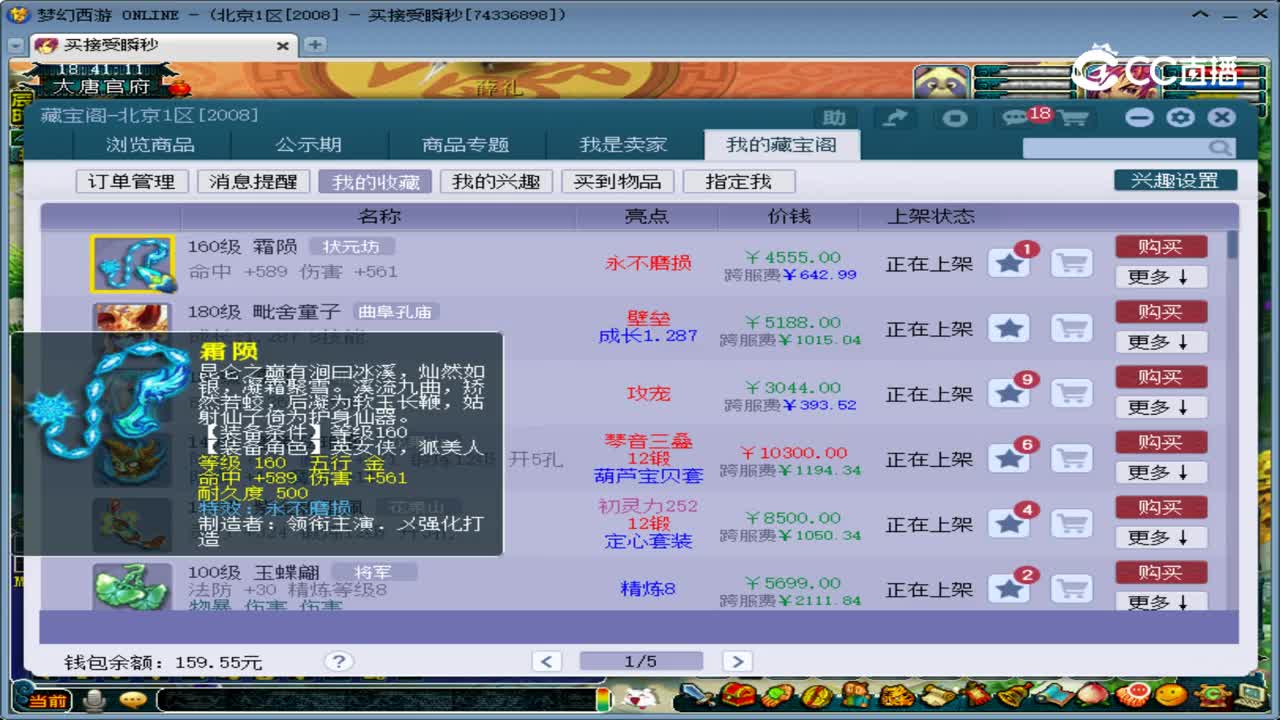Viewport: 1280px width, 720px height.
Task: Switch to 浏览商品 tab
Action: (x=150, y=145)
